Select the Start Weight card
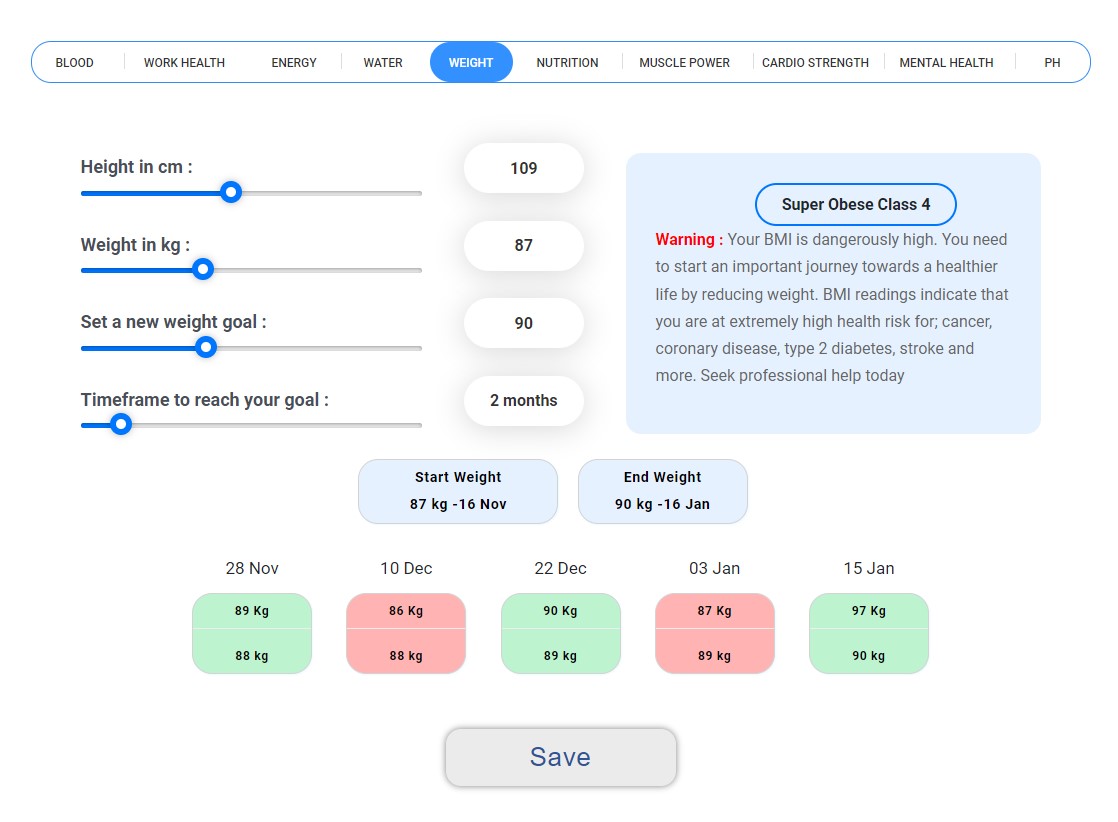1118x822 pixels. (x=458, y=491)
